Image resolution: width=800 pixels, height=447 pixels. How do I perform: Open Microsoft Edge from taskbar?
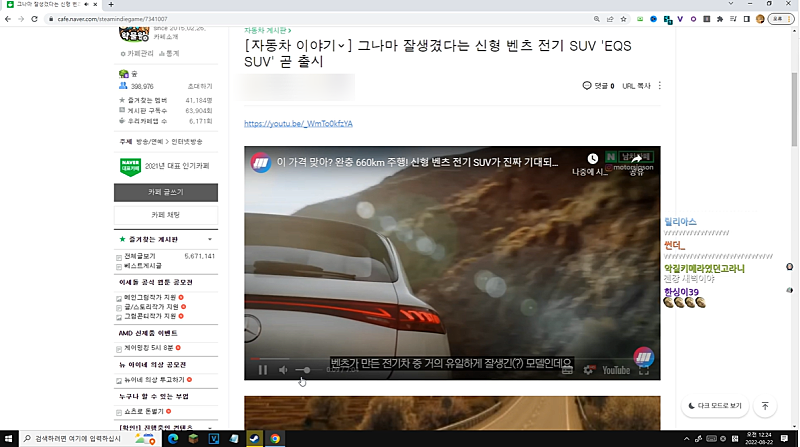[173, 438]
